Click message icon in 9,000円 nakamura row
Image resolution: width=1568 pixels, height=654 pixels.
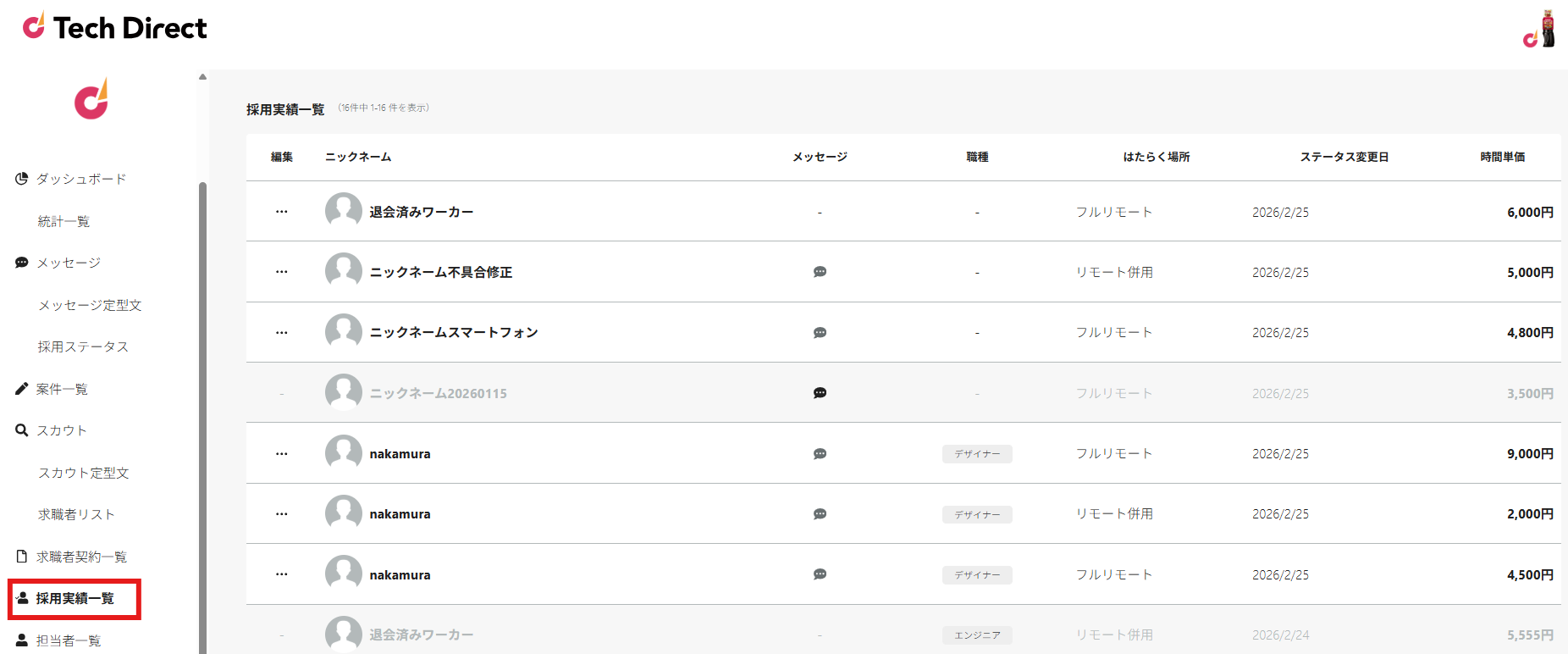click(x=820, y=454)
